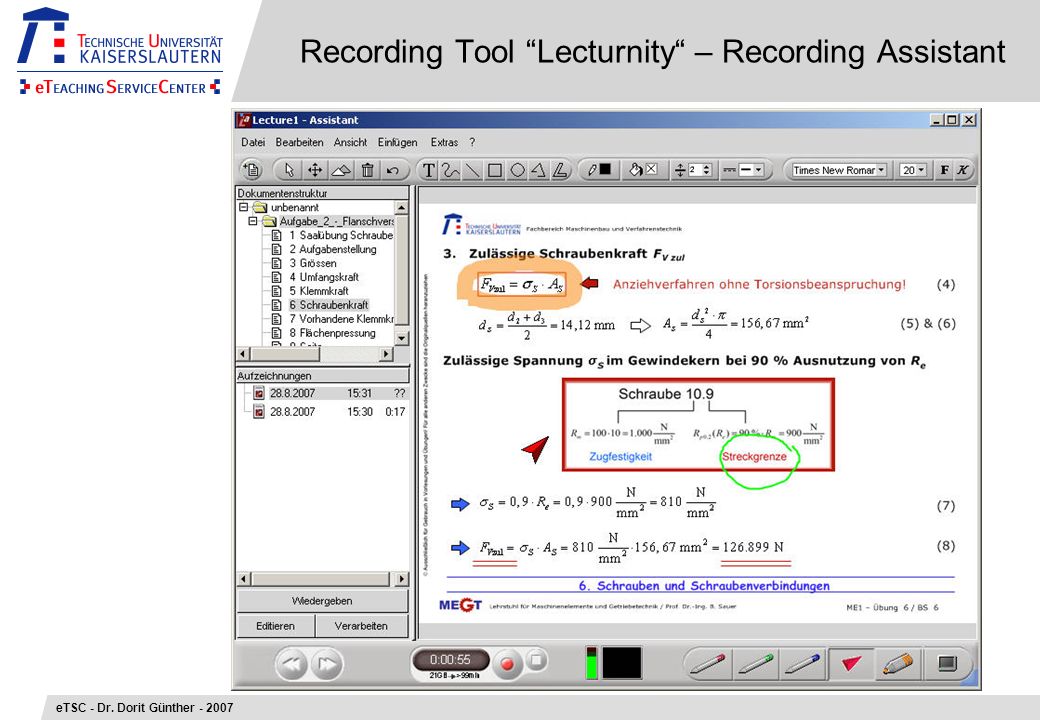Select the eraser tool in the toolbar
The height and width of the screenshot is (720, 1040).
(x=341, y=170)
